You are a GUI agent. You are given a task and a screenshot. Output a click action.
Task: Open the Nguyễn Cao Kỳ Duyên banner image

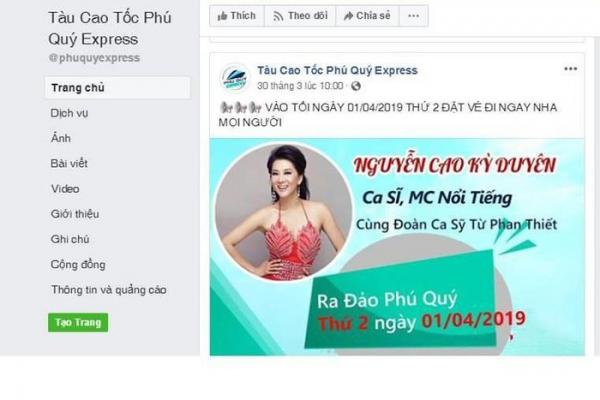[397, 247]
